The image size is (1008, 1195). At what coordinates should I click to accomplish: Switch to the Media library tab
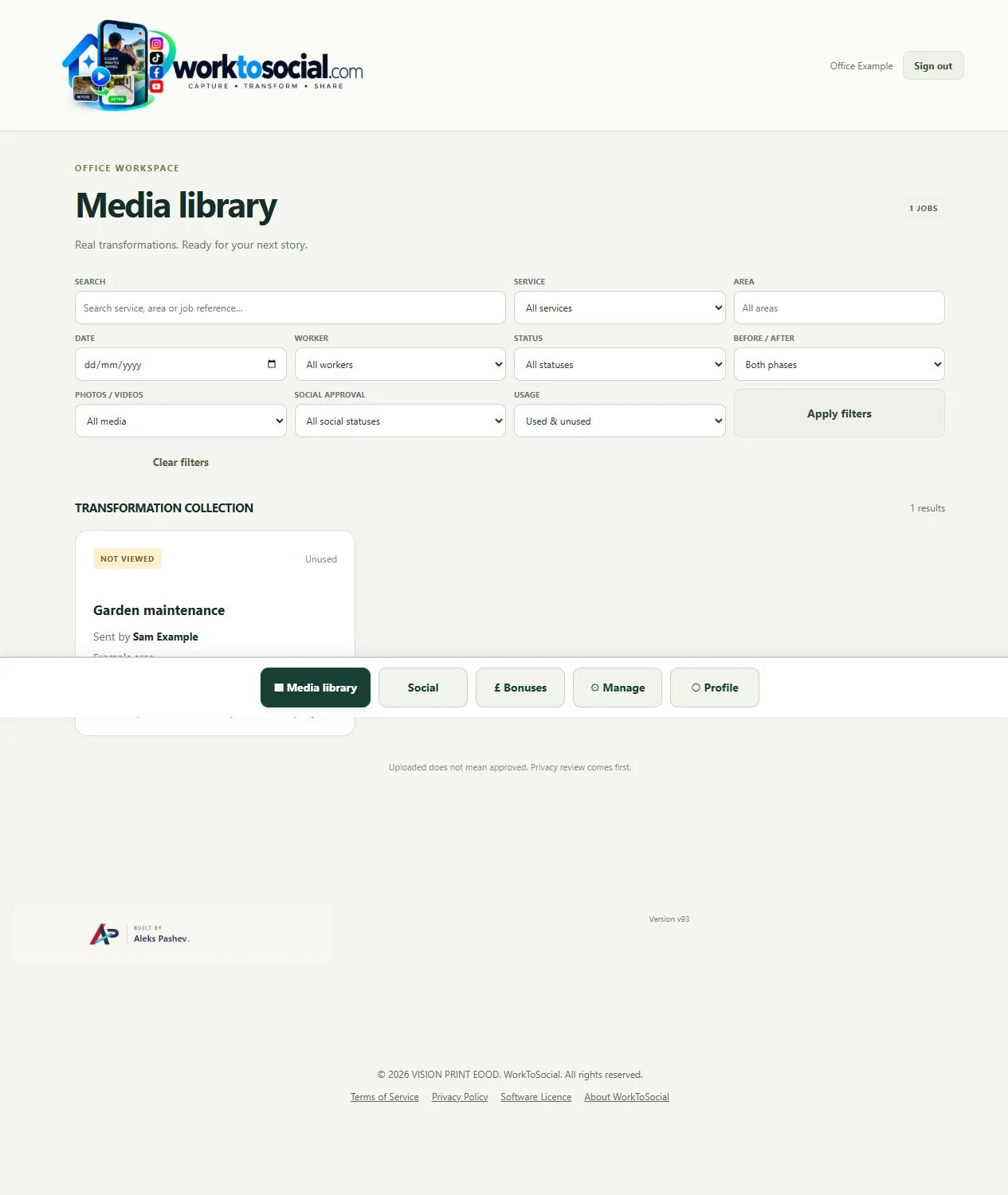point(316,688)
